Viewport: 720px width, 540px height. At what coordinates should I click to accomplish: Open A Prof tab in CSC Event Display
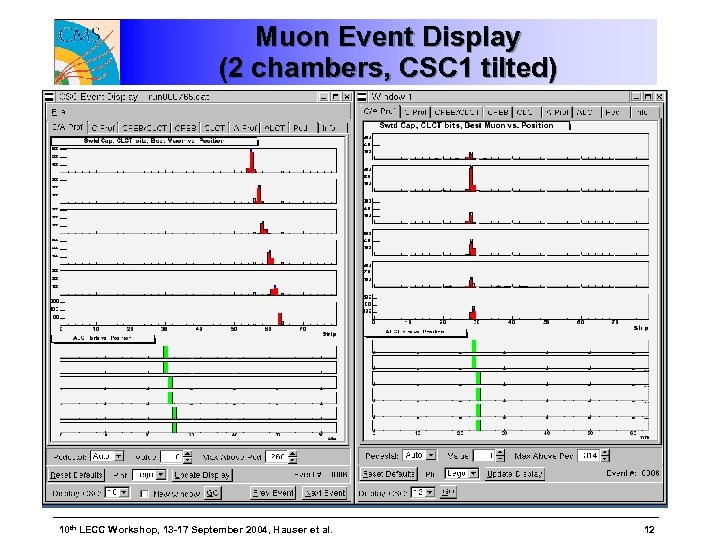point(244,128)
